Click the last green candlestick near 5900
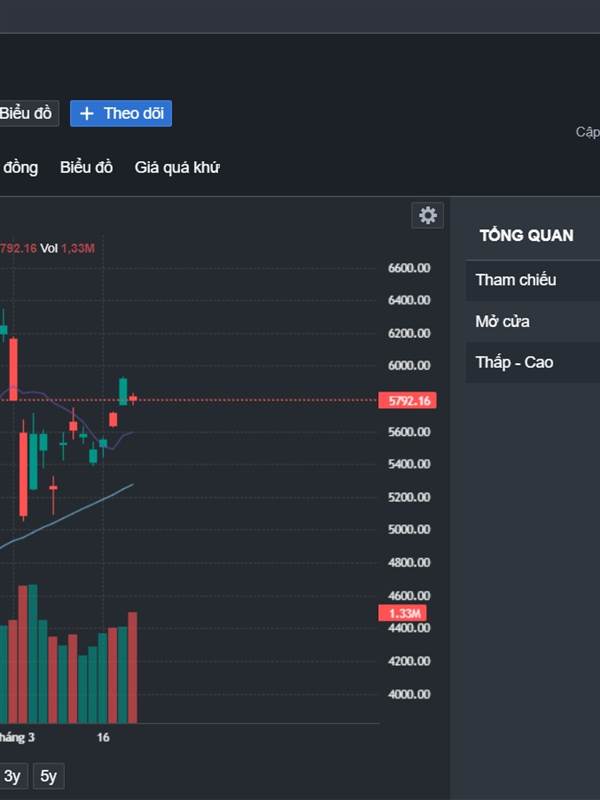600x800 pixels. click(123, 391)
